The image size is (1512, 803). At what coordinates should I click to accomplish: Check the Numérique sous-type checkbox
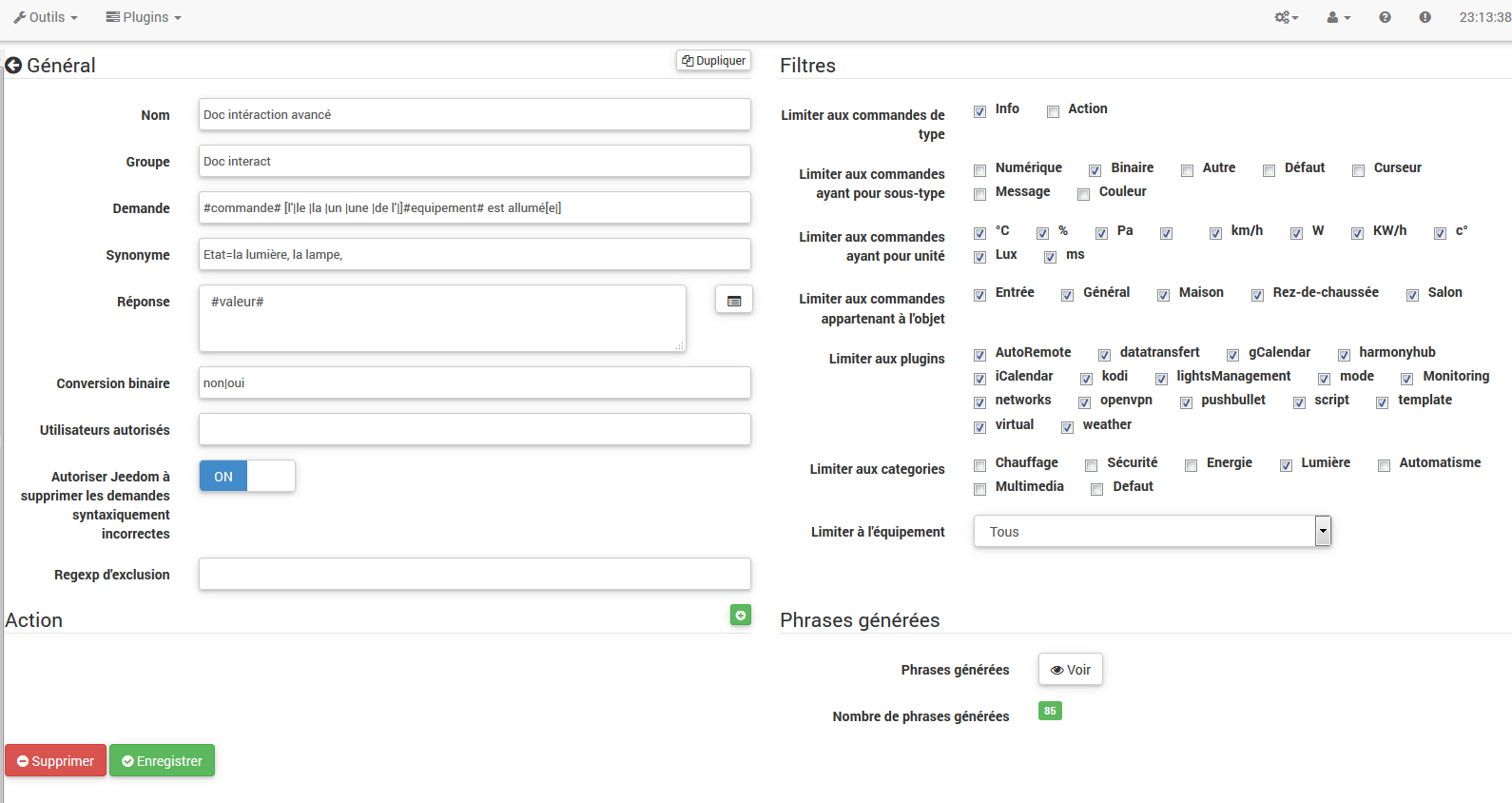point(979,170)
